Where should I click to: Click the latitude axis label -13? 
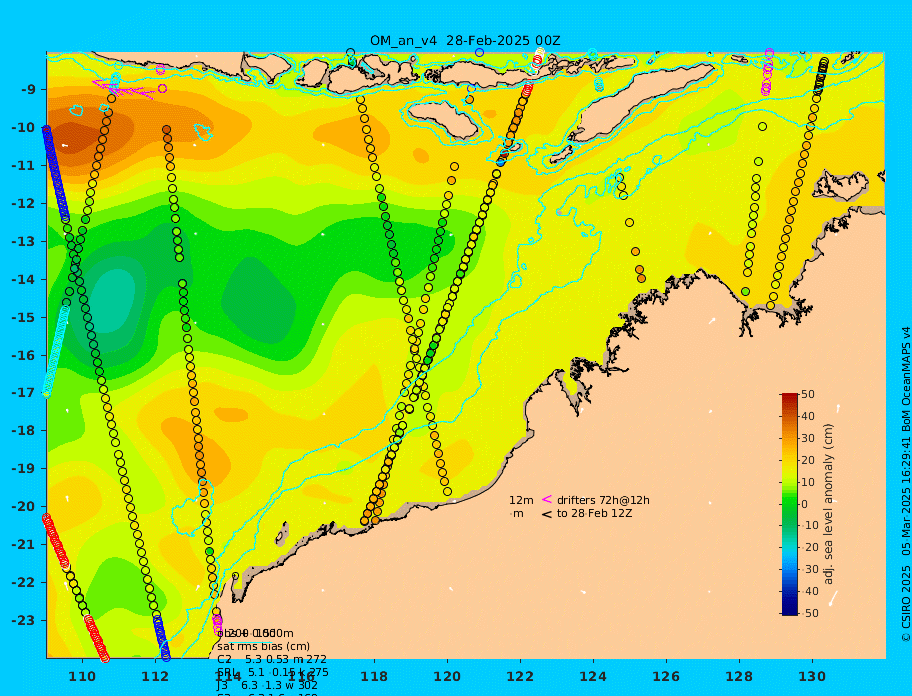[x=24, y=241]
